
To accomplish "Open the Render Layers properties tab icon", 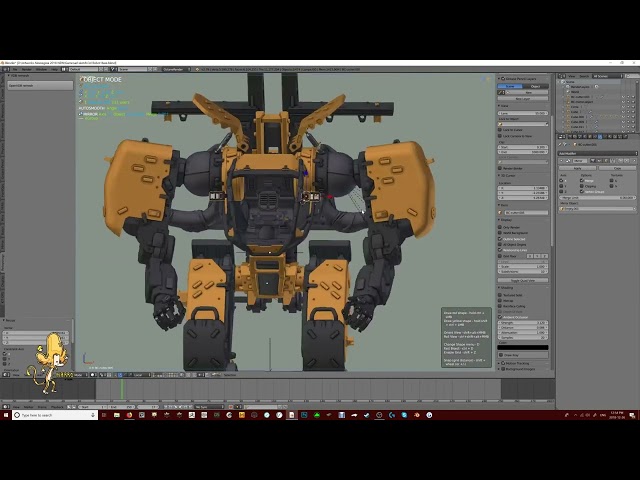I will 575,136.
